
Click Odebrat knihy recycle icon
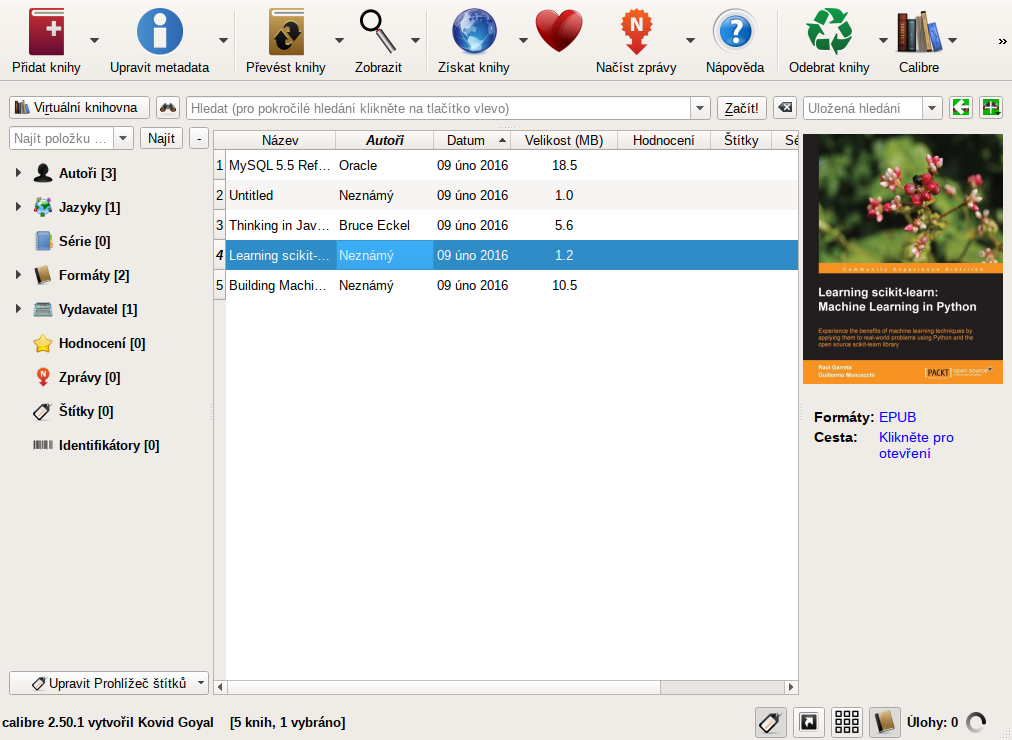829,31
